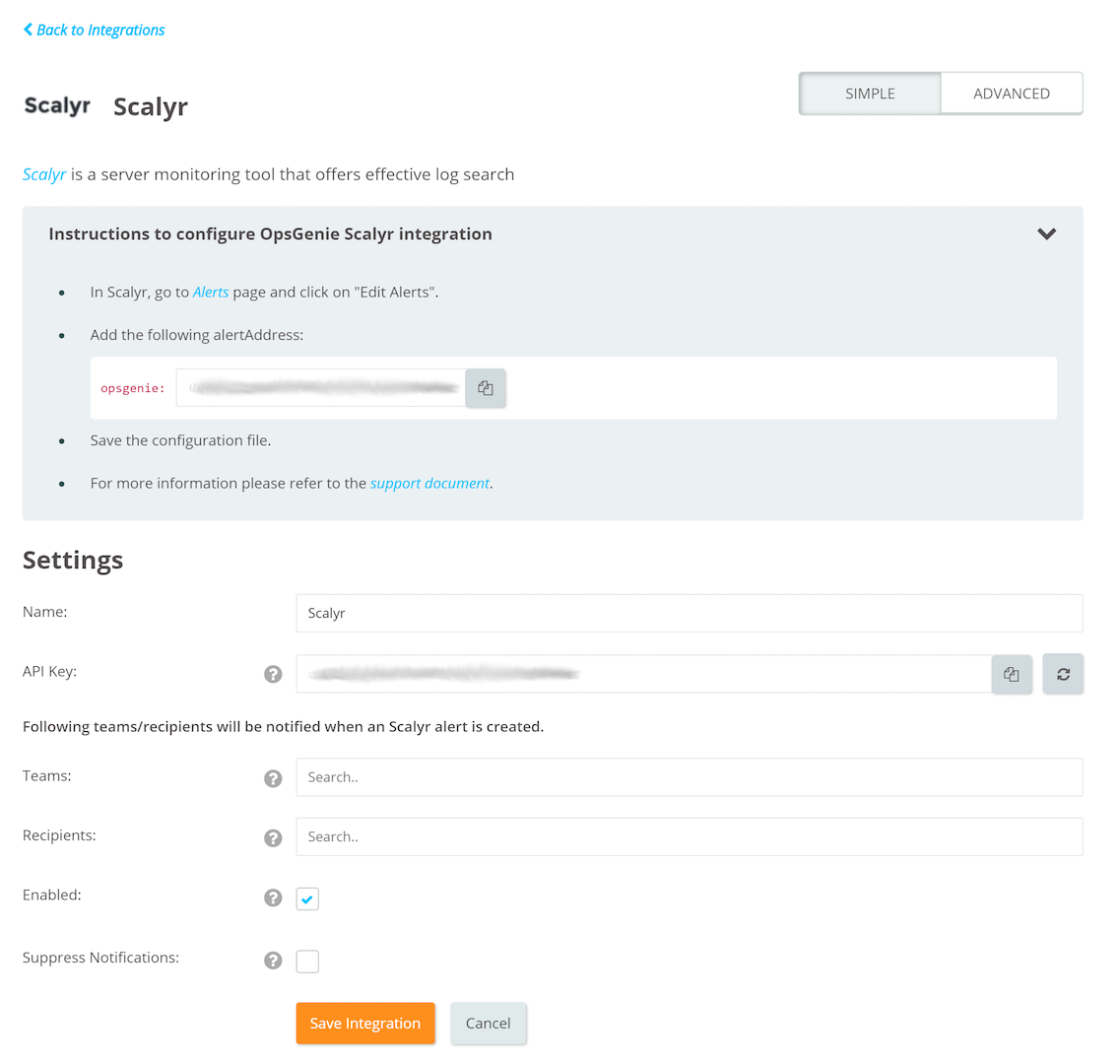Click the 'Suppress Notifications:' label
The image size is (1120, 1064).
tap(100, 958)
